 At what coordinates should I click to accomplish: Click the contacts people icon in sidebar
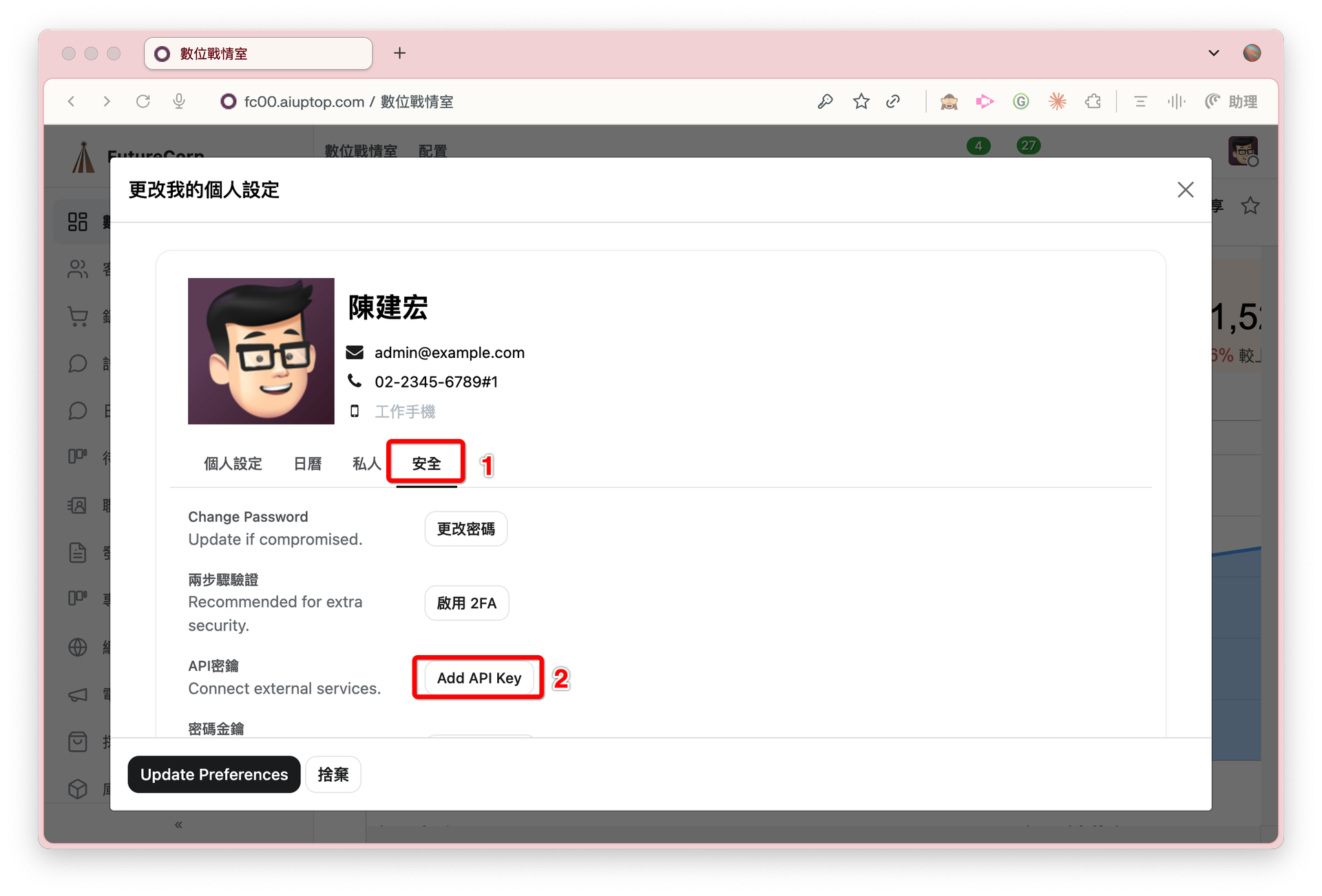point(78,269)
